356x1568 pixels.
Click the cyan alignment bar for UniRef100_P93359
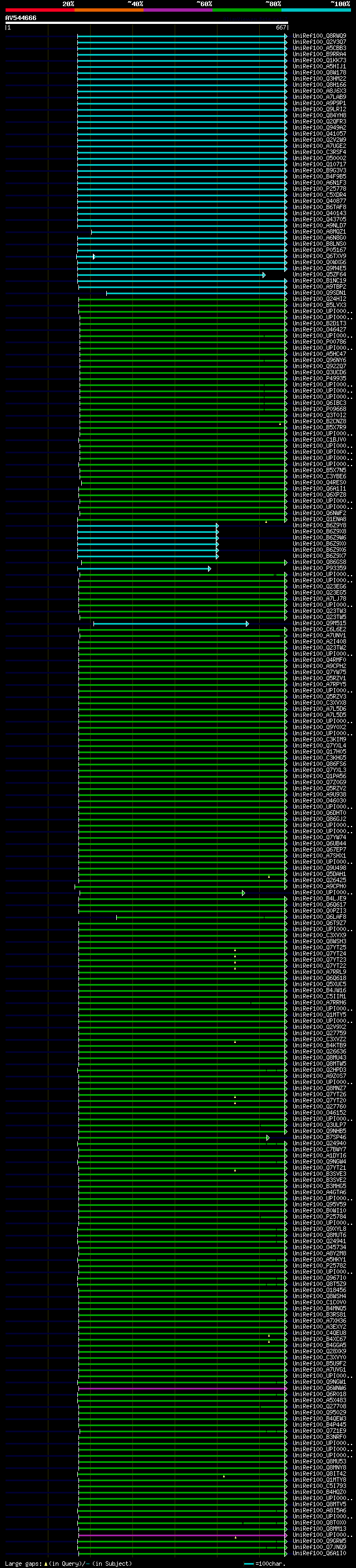tap(144, 568)
